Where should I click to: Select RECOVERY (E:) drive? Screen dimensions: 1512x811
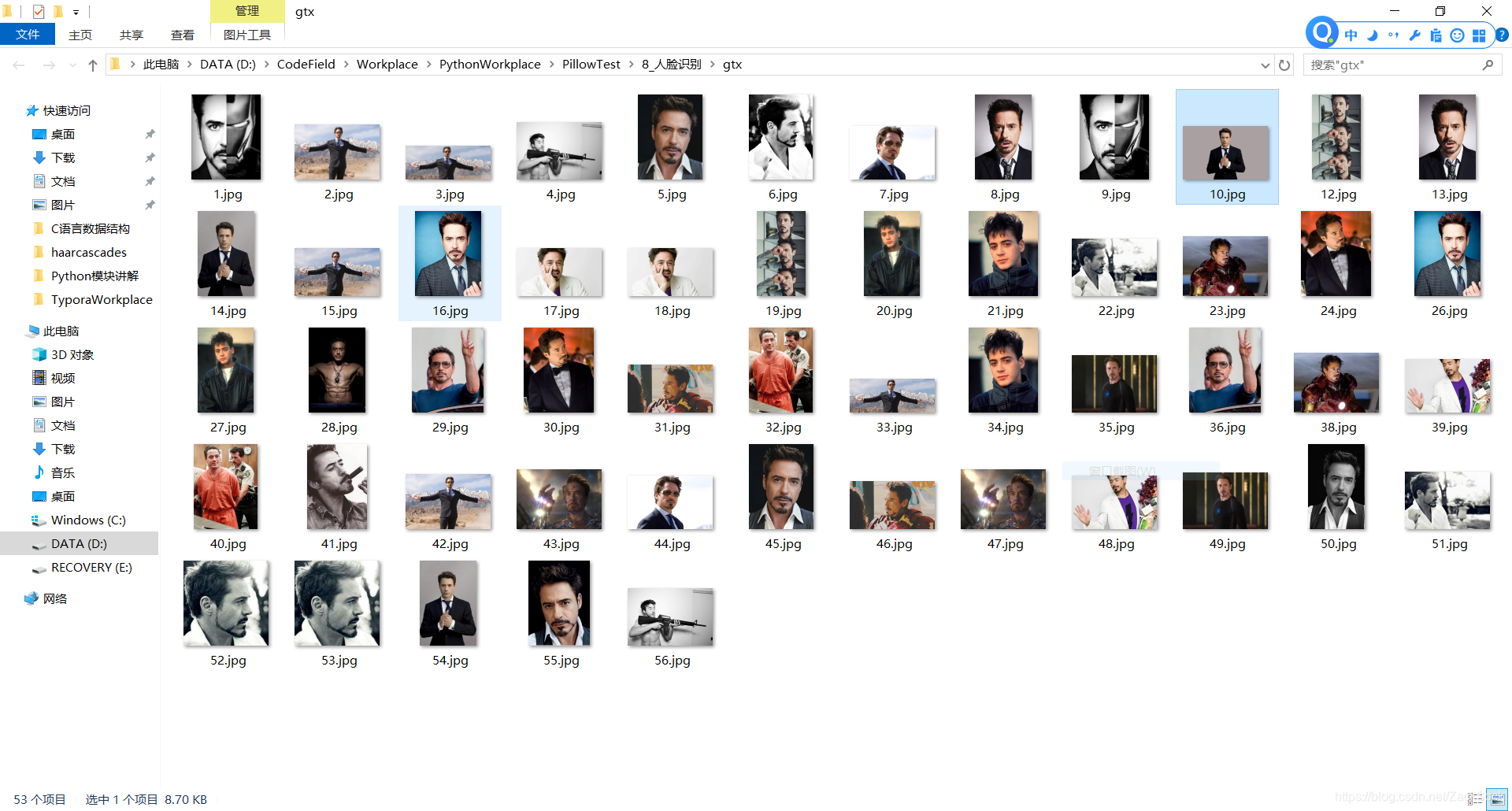click(91, 568)
